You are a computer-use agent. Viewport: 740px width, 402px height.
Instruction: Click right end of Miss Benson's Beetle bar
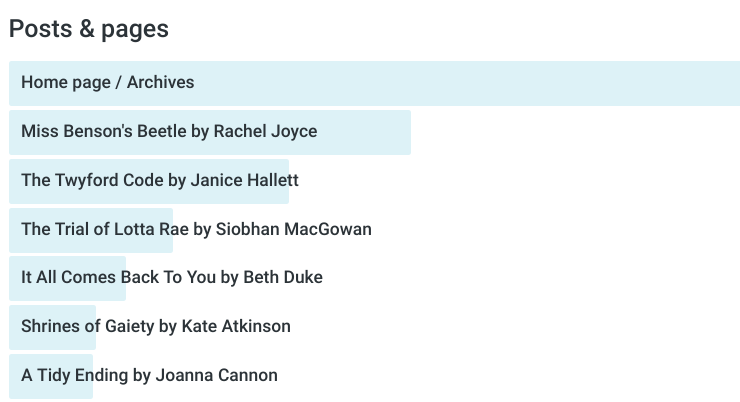point(404,132)
